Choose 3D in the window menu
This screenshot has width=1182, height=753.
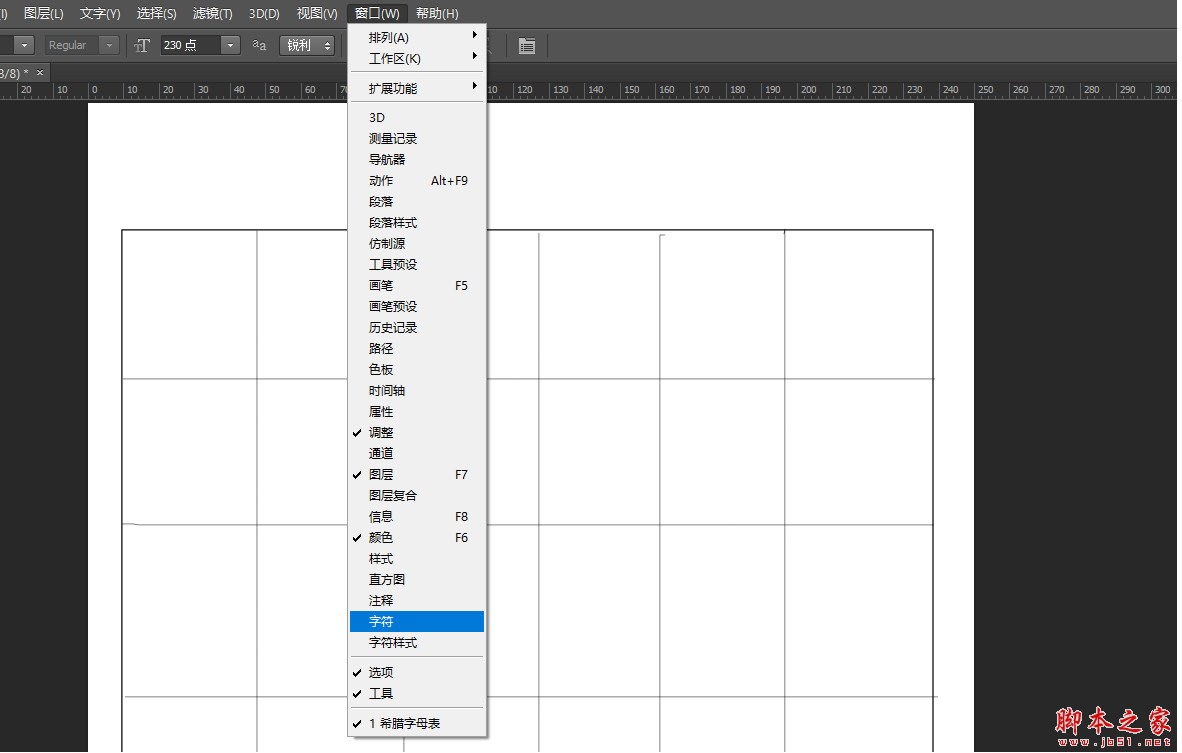click(417, 118)
